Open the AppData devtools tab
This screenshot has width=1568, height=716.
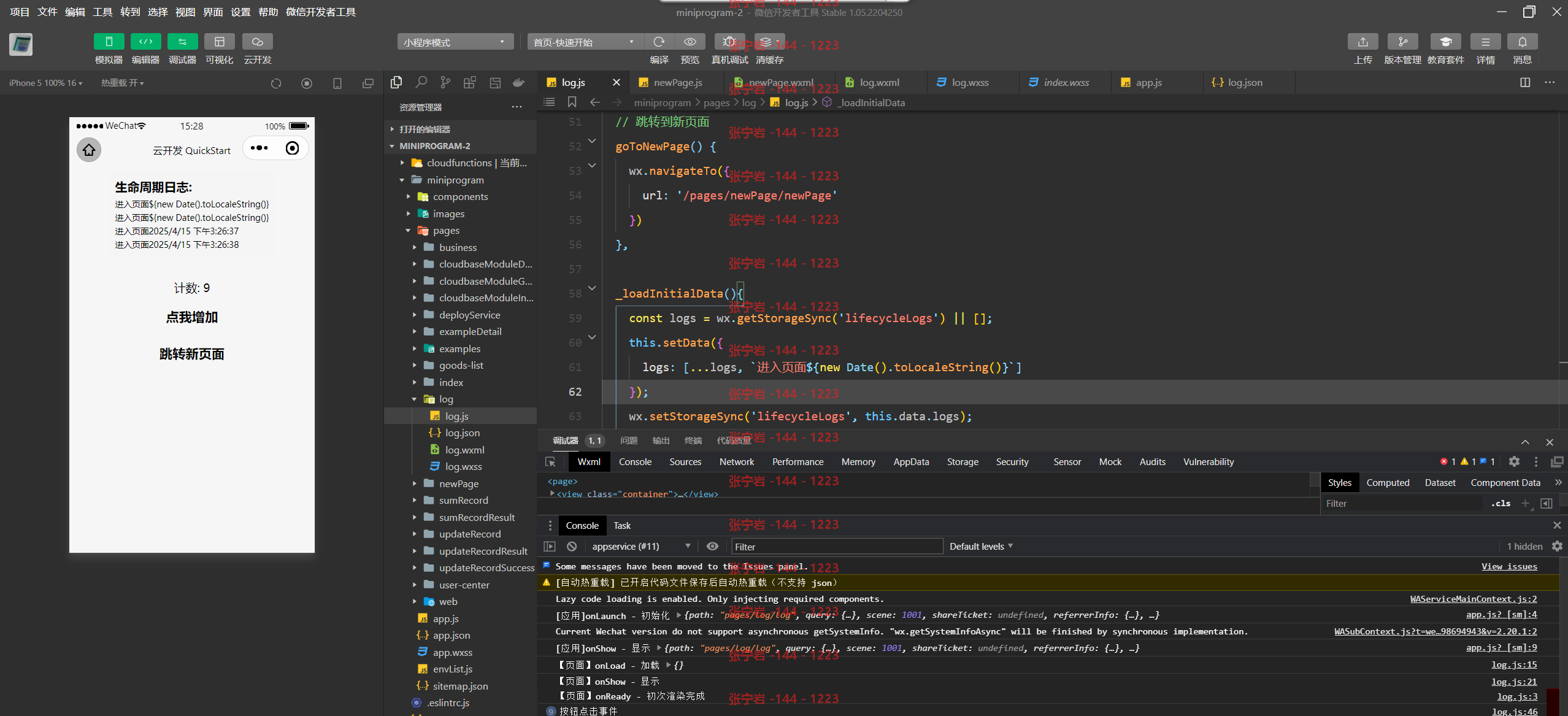(x=910, y=461)
